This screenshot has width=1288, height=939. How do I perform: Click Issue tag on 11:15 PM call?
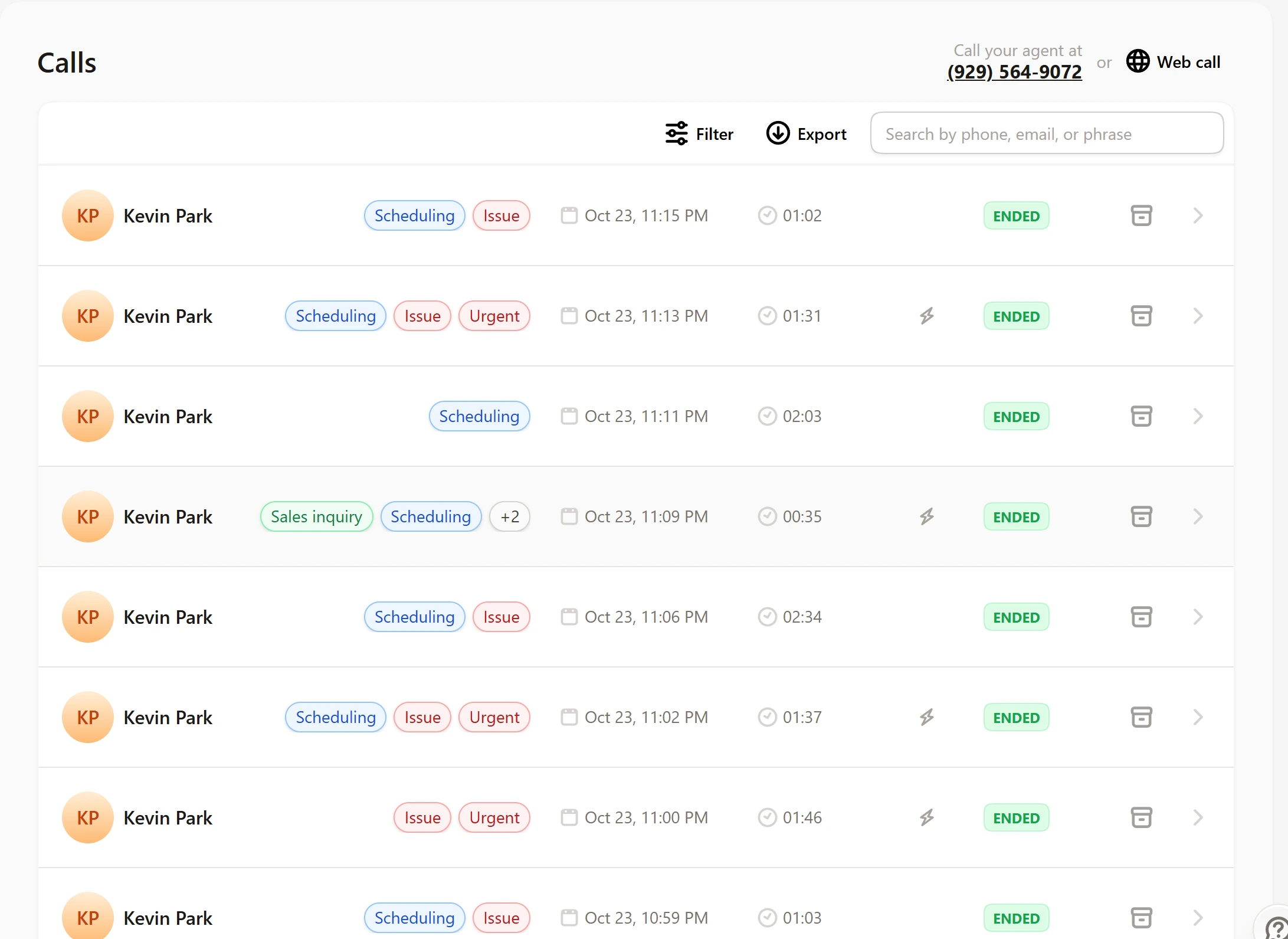[501, 215]
